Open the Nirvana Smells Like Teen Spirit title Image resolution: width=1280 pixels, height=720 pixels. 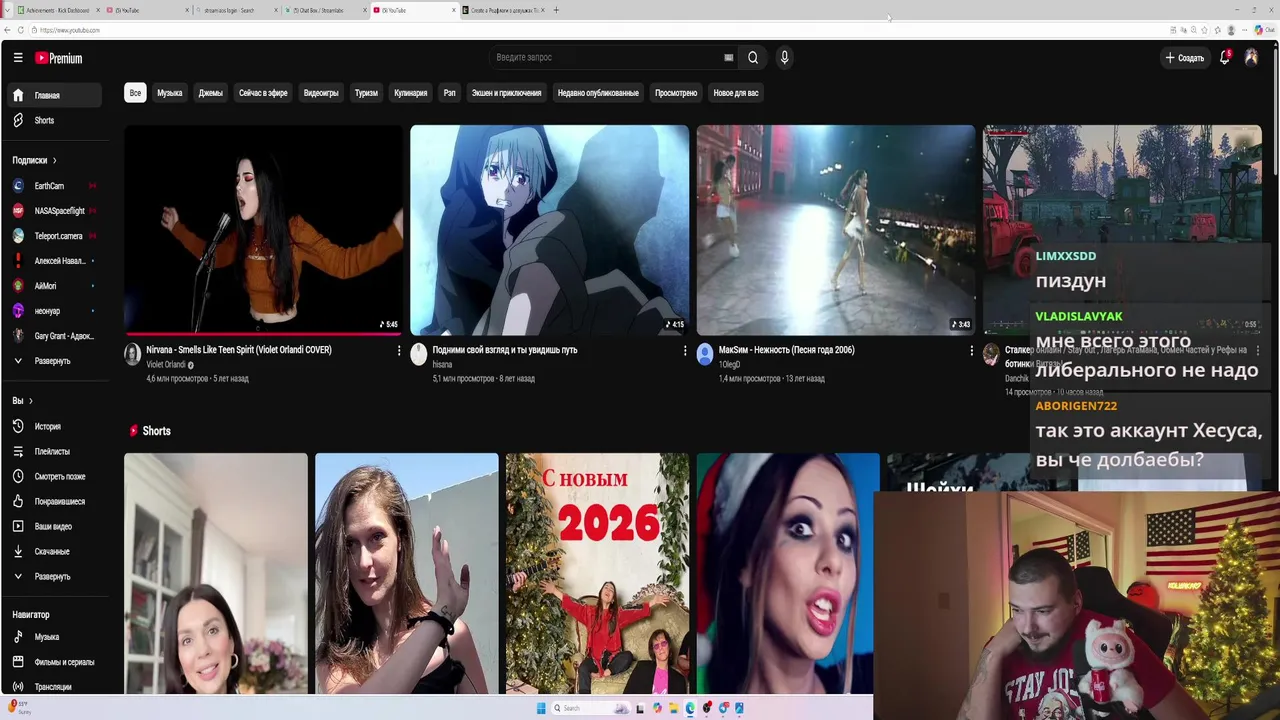tap(239, 350)
